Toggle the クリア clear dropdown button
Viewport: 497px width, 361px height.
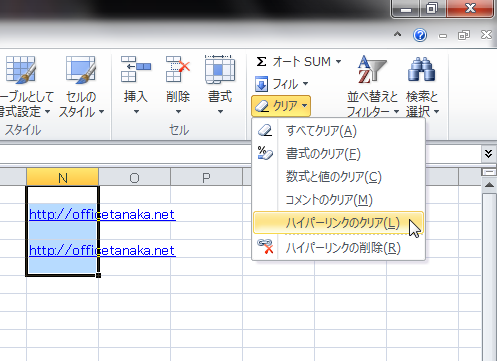pyautogui.click(x=281, y=106)
